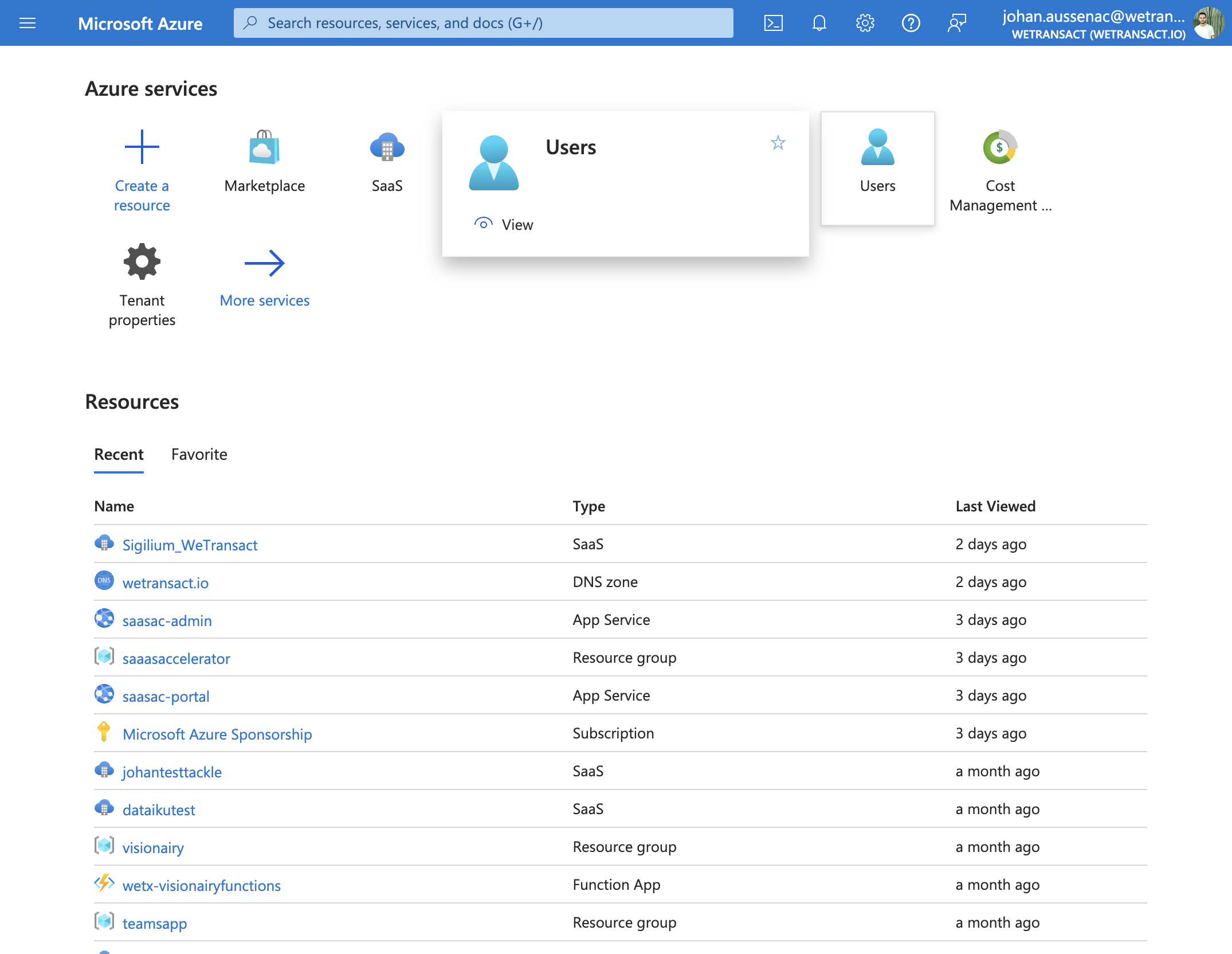
Task: Click the Last Viewed column header
Action: (995, 506)
